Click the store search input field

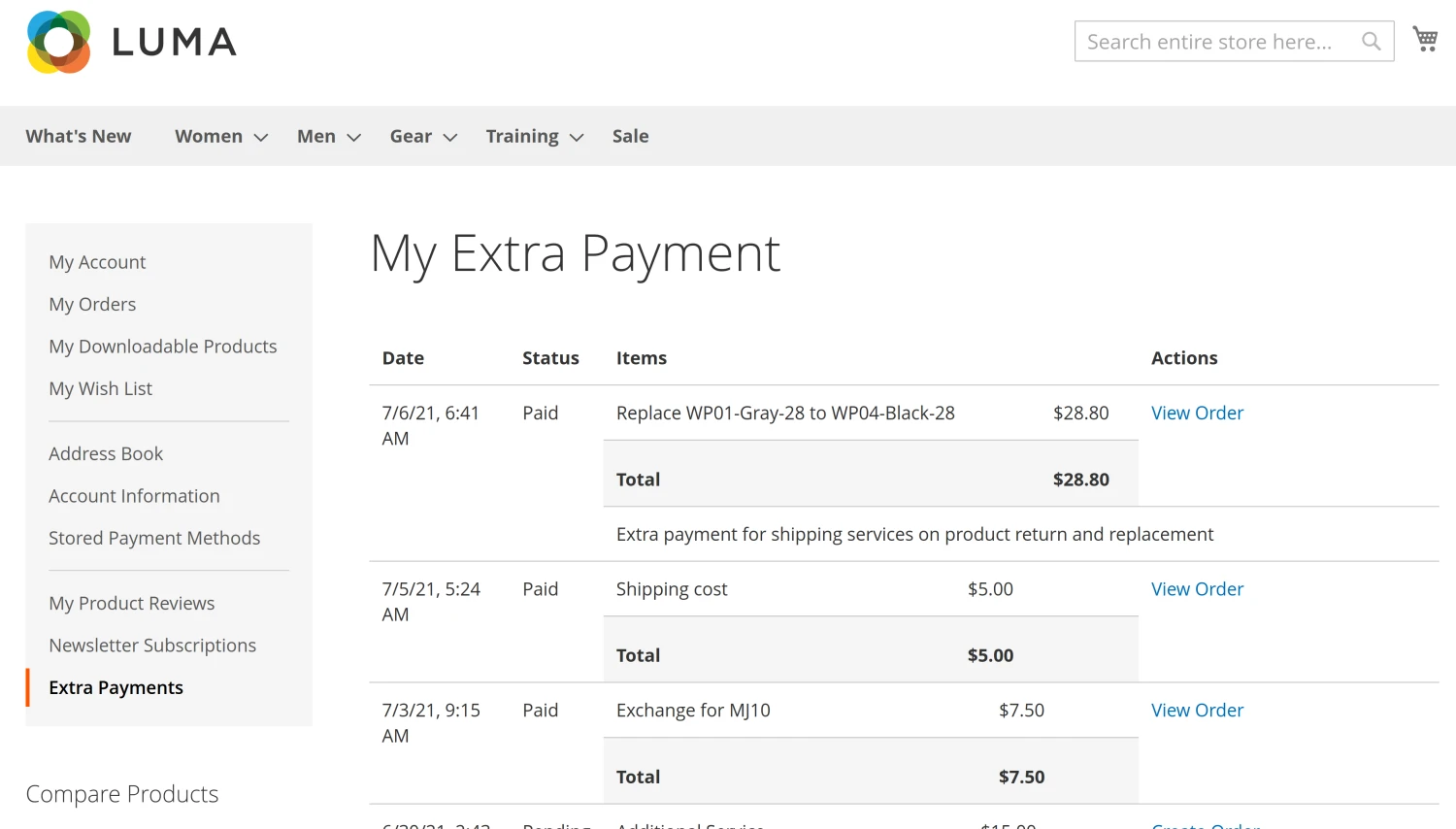pos(1213,41)
